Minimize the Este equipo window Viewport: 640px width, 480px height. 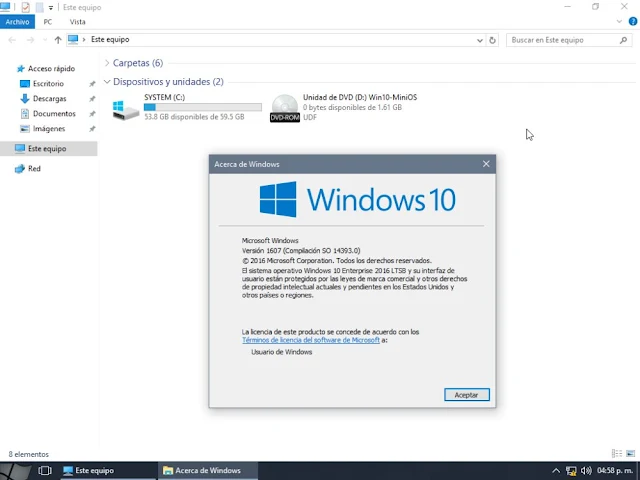[x=567, y=7]
